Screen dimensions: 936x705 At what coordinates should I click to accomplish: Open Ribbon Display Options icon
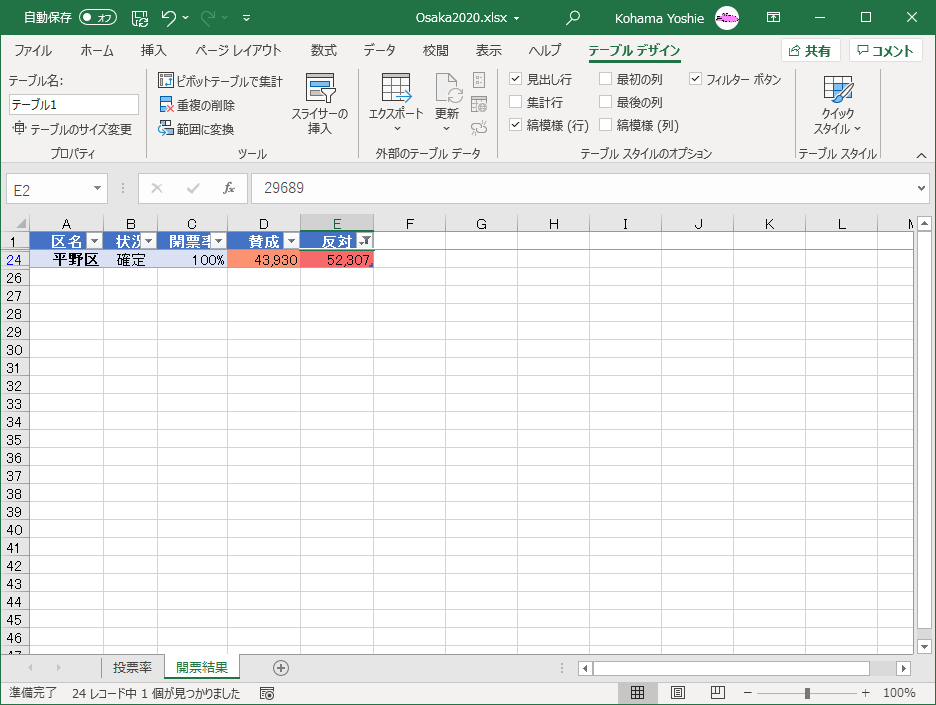point(773,17)
